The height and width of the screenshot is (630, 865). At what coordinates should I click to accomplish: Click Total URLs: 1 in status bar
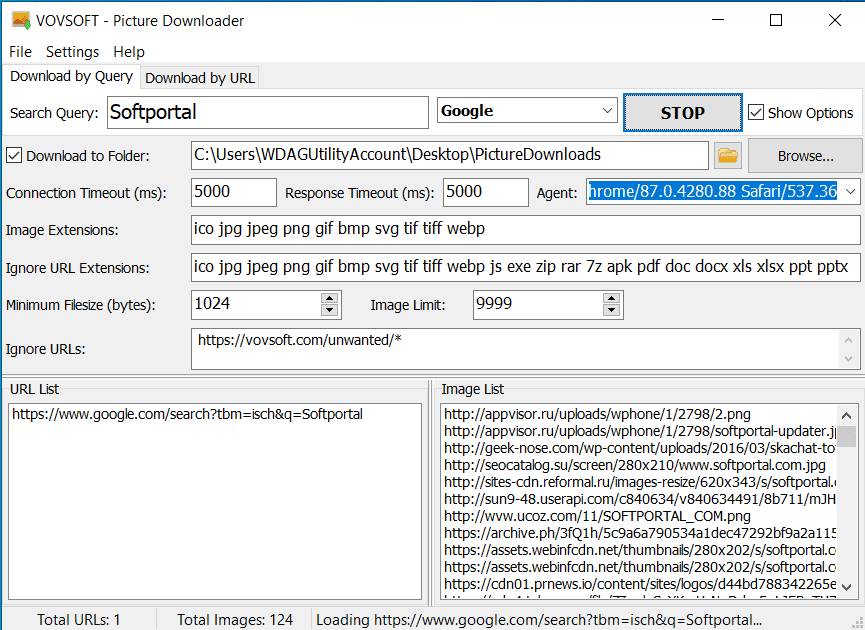pos(78,620)
